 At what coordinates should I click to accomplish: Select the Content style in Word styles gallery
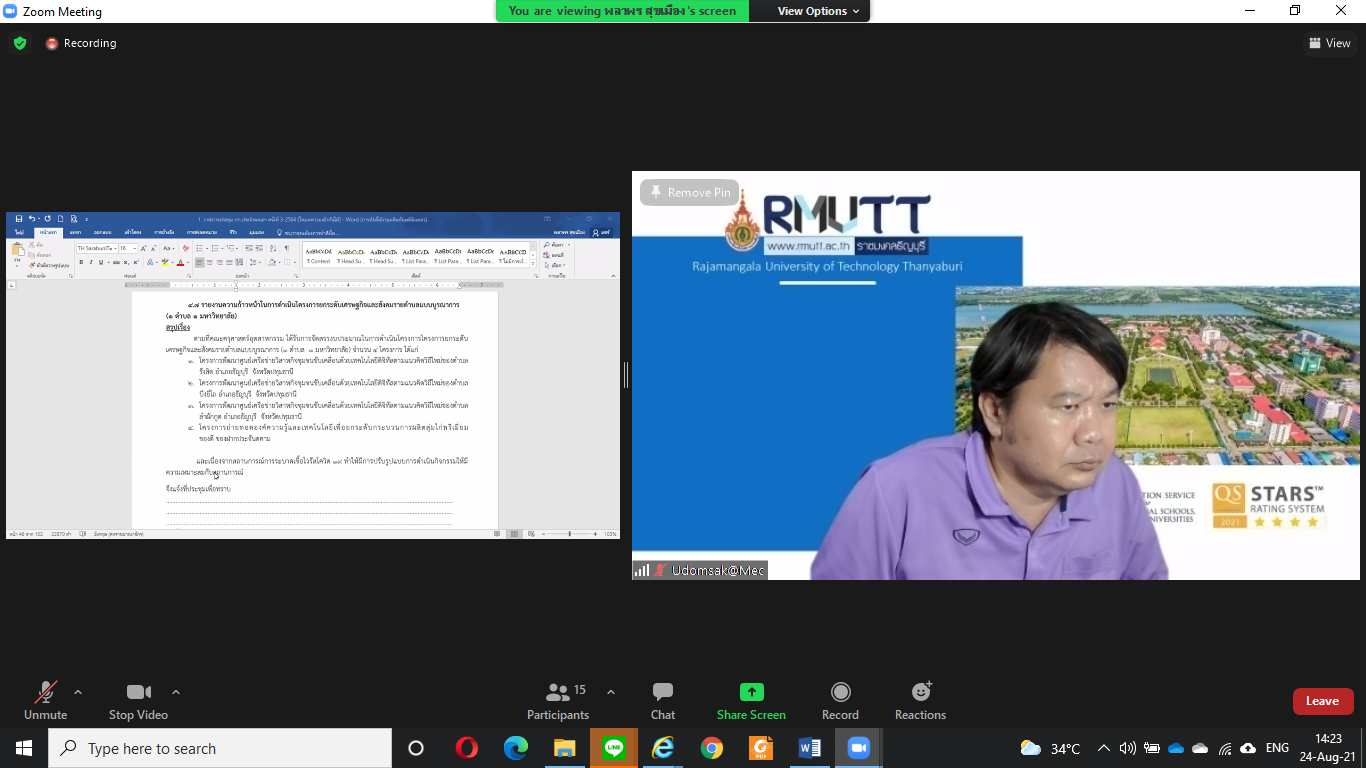point(318,256)
